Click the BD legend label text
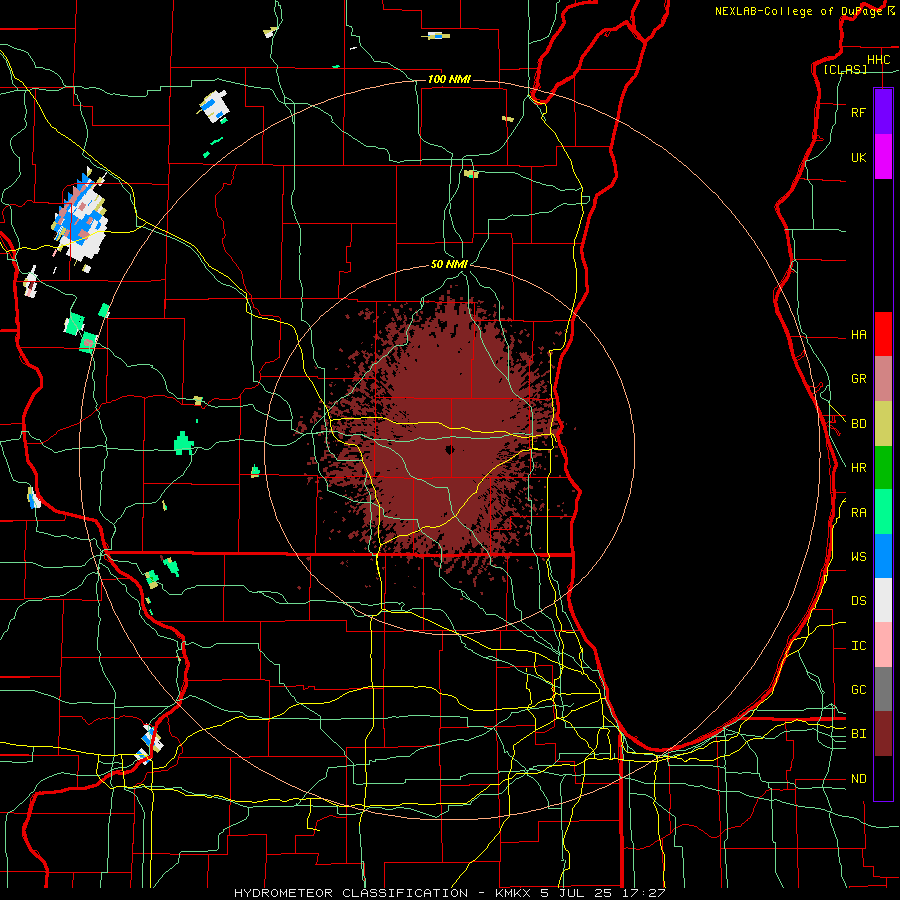 click(858, 424)
